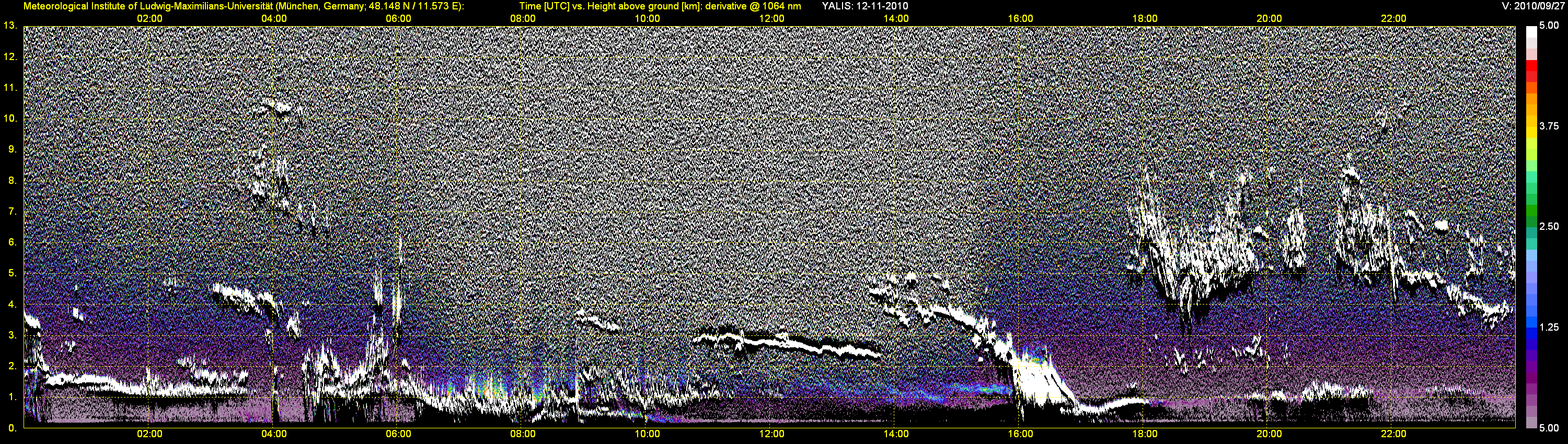Image resolution: width=1568 pixels, height=444 pixels.
Task: Click the '10.' height axis label
Action: coord(10,118)
